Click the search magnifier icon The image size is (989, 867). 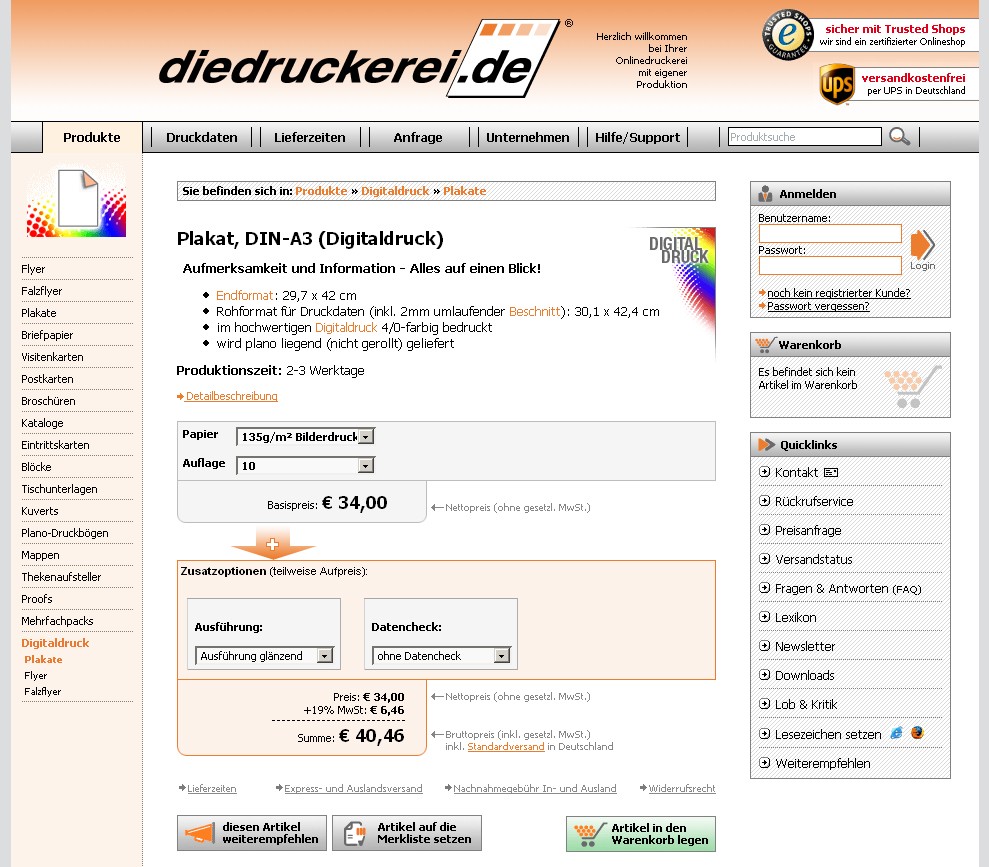click(x=899, y=136)
